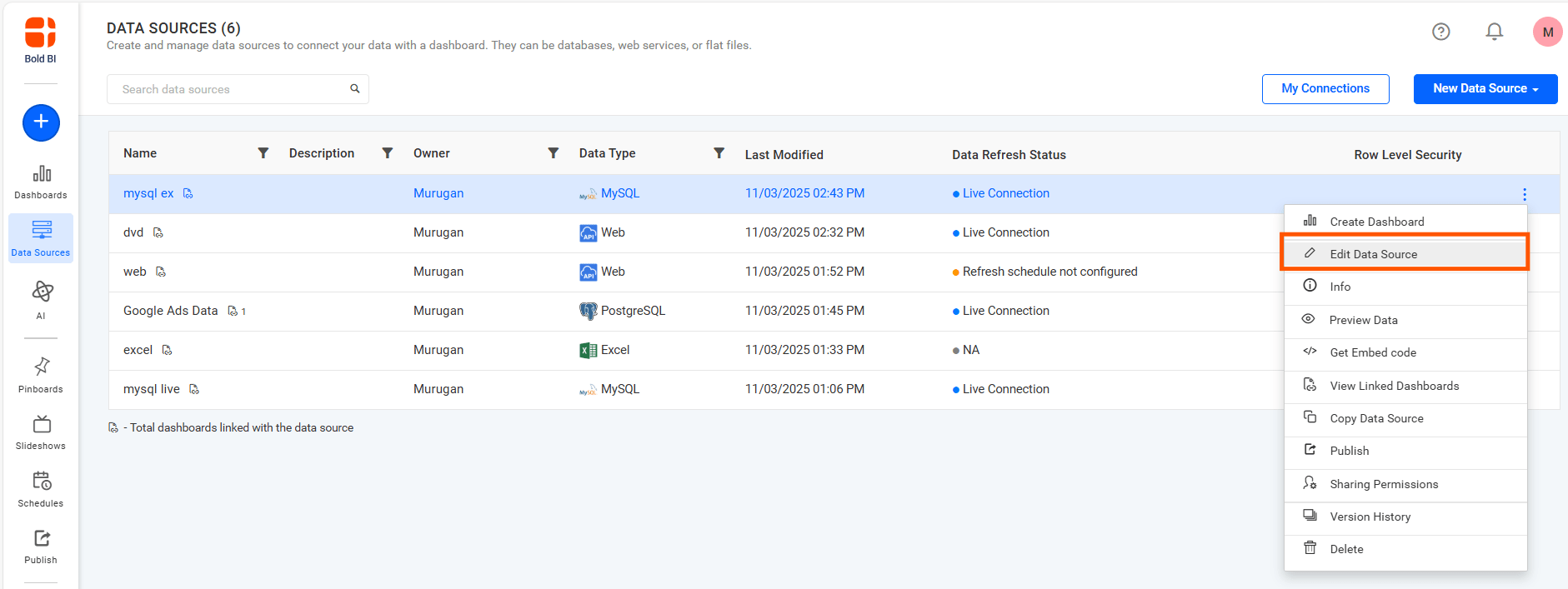The width and height of the screenshot is (1568, 589).
Task: Filter the Data Type column
Action: click(x=719, y=153)
